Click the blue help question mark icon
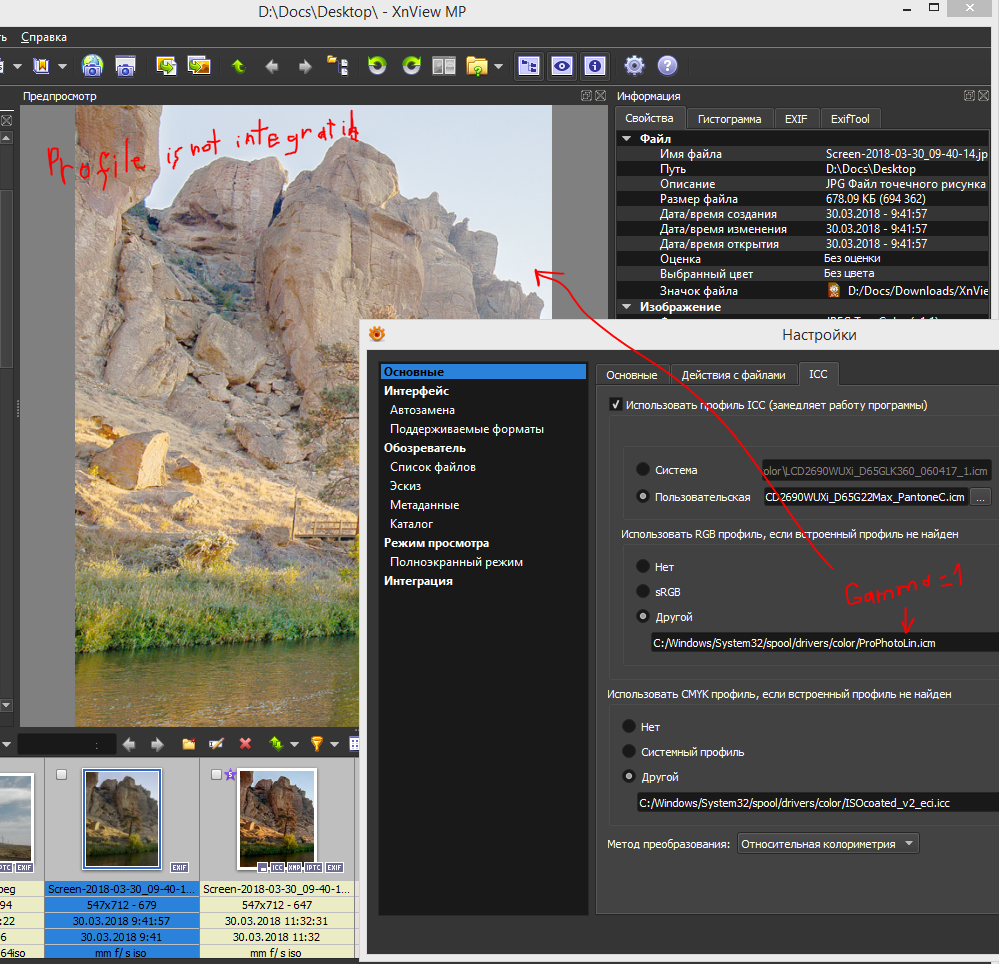999x964 pixels. point(668,66)
